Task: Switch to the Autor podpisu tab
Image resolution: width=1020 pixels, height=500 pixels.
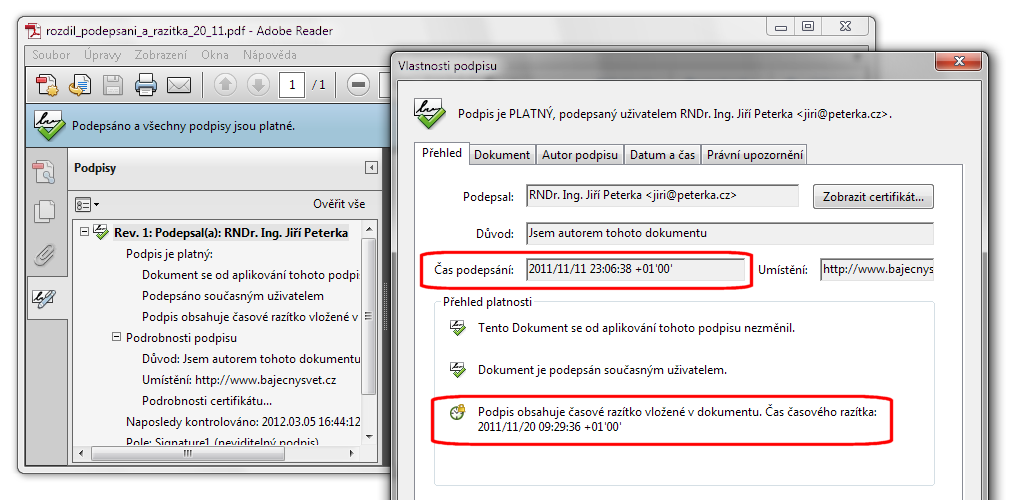Action: pyautogui.click(x=580, y=155)
